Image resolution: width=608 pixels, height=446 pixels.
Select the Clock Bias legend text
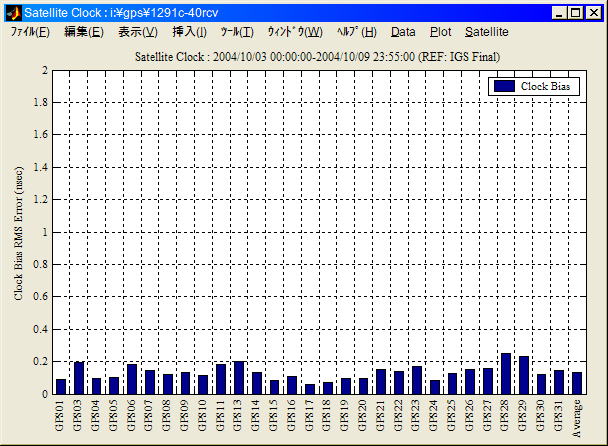pyautogui.click(x=549, y=87)
